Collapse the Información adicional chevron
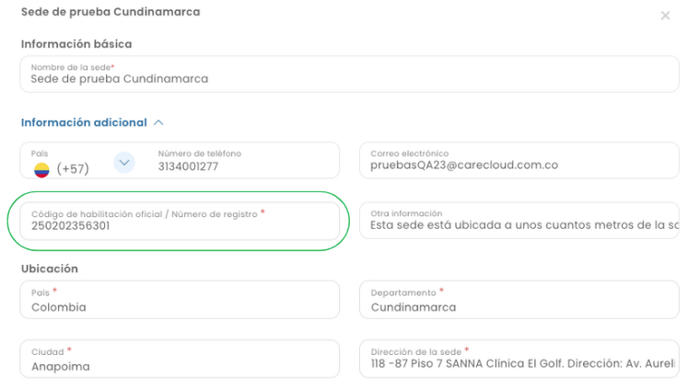Viewport: 688px width, 390px height. click(159, 123)
